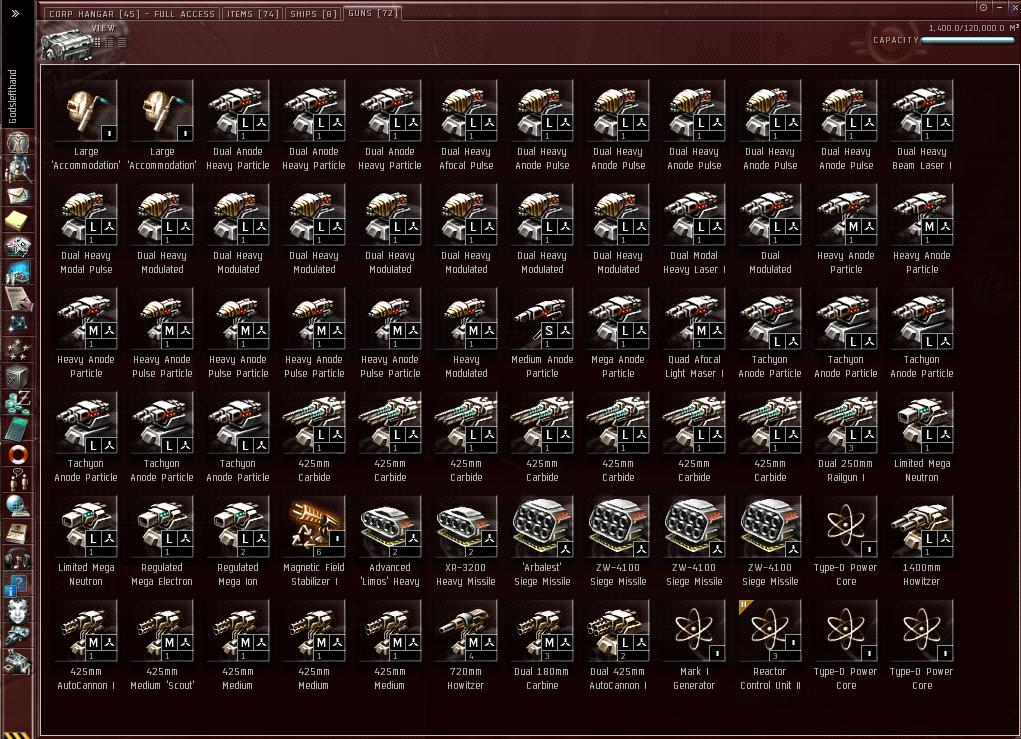The image size is (1021, 739).
Task: Select the Mega Anode Particle item
Action: (x=618, y=334)
